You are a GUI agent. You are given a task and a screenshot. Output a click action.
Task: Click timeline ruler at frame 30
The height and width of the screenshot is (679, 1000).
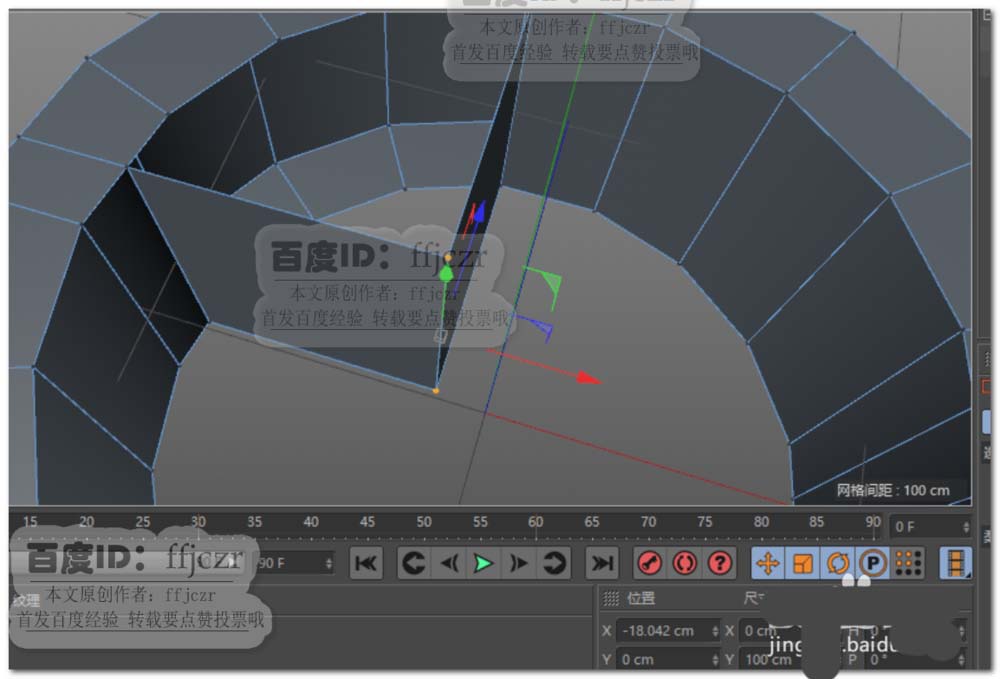coord(198,522)
